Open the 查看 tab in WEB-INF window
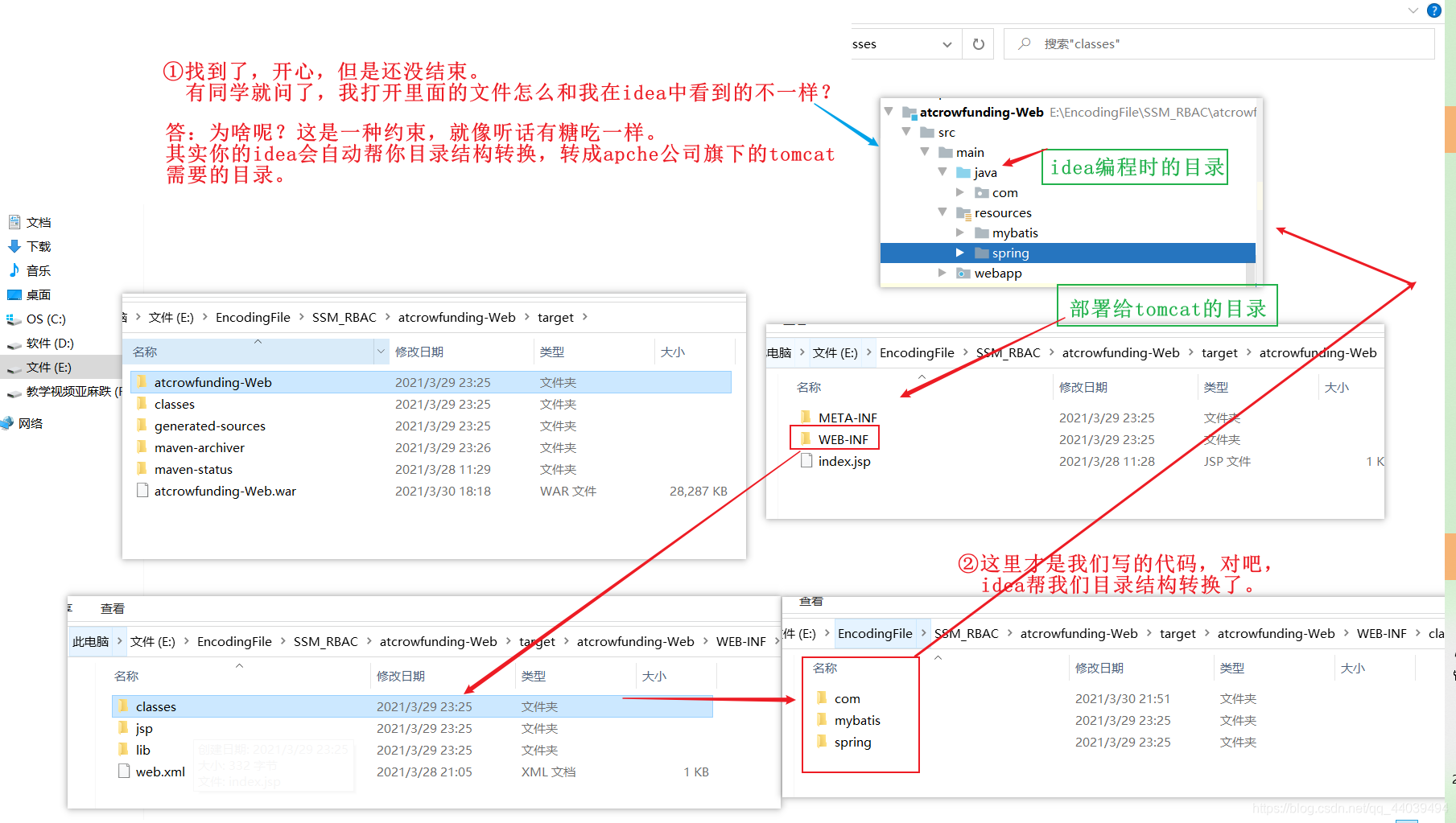Viewport: 1456px width, 823px height. tap(112, 608)
